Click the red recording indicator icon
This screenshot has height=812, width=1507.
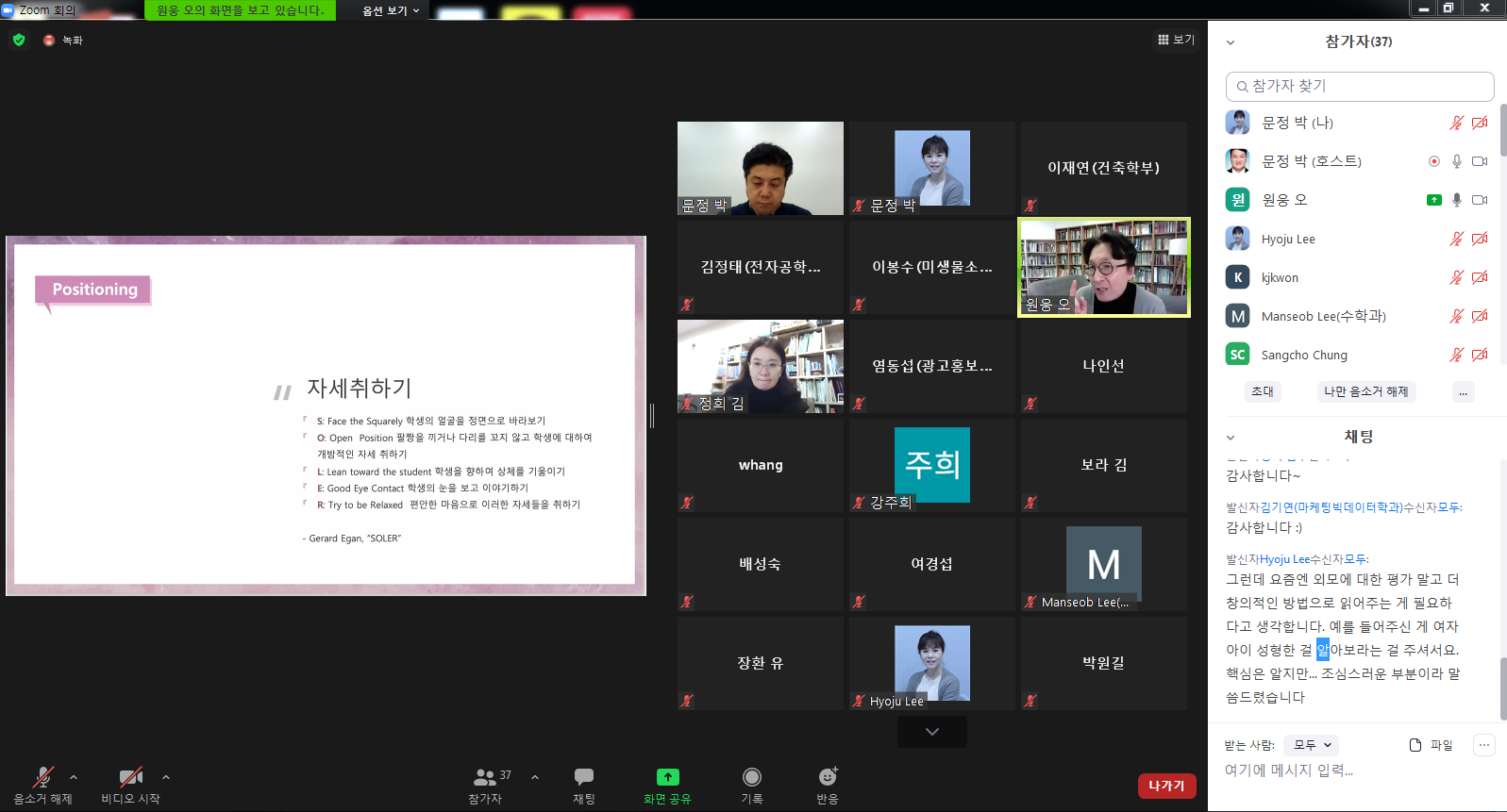coord(49,40)
